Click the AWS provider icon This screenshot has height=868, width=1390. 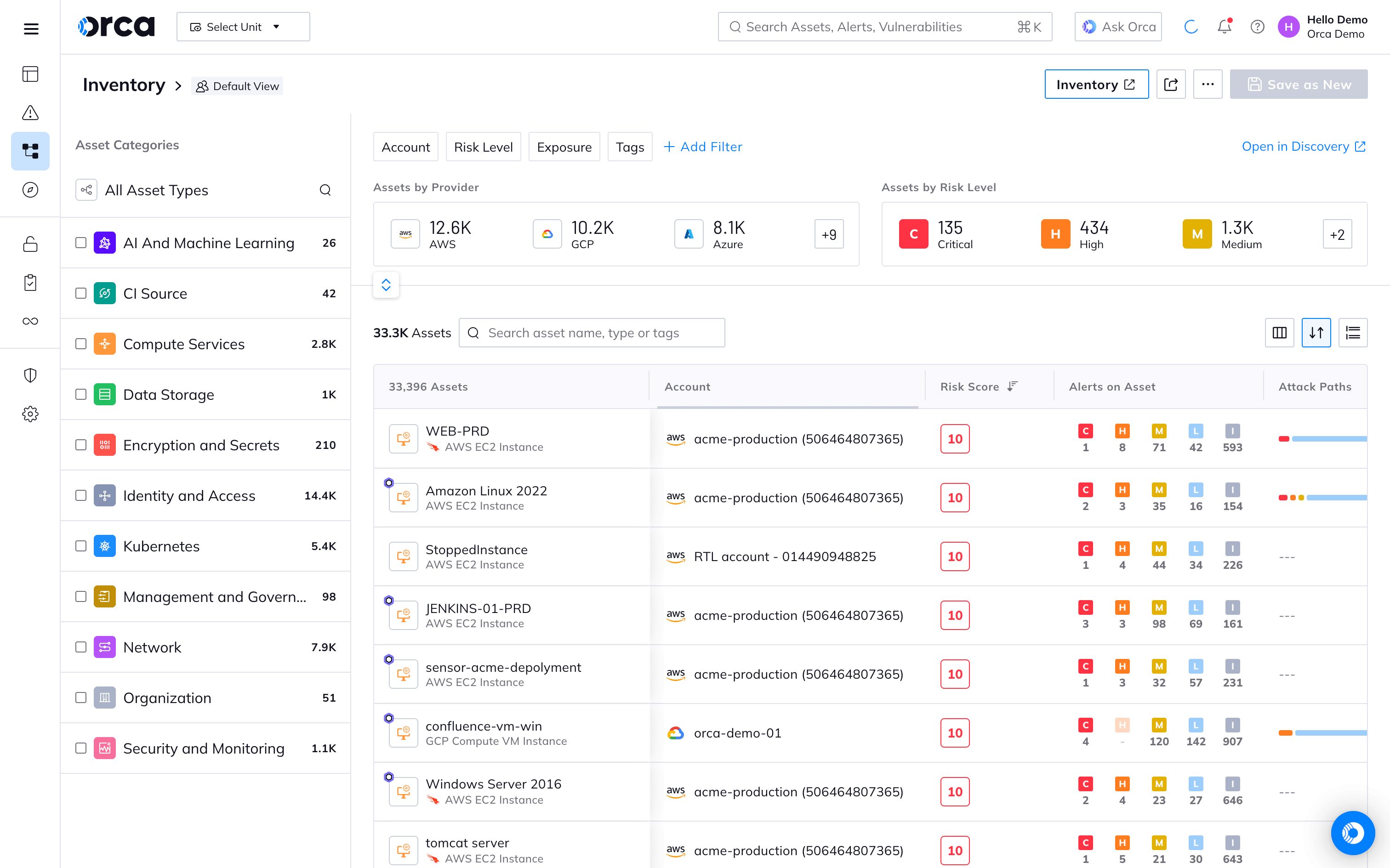[x=405, y=233]
